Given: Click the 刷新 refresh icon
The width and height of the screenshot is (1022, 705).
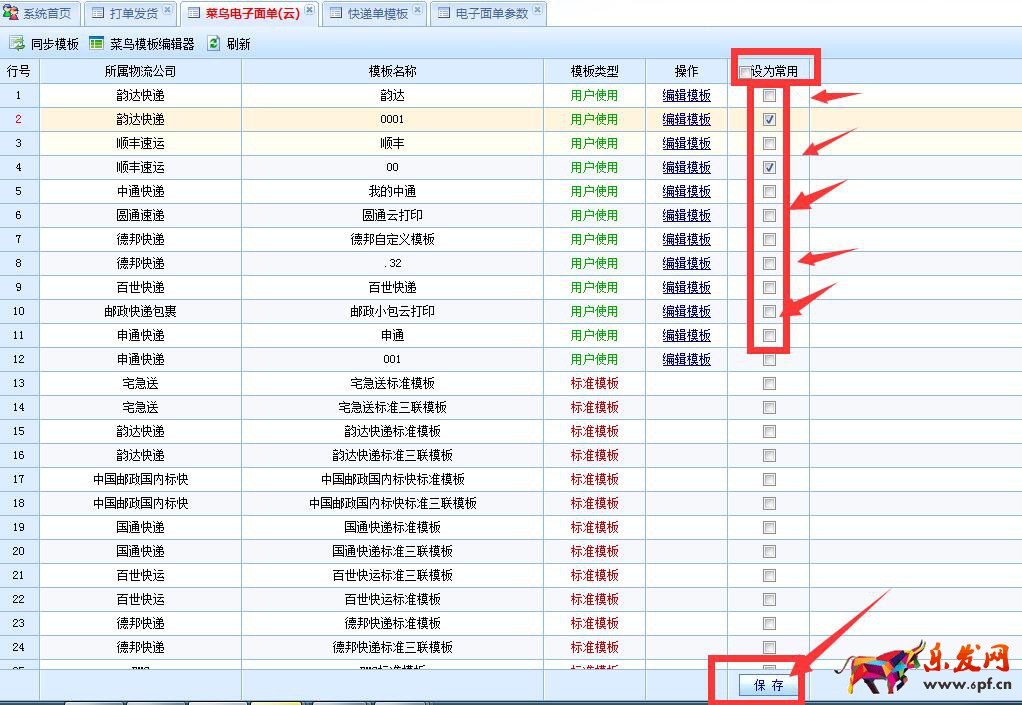Looking at the screenshot, I should 214,44.
